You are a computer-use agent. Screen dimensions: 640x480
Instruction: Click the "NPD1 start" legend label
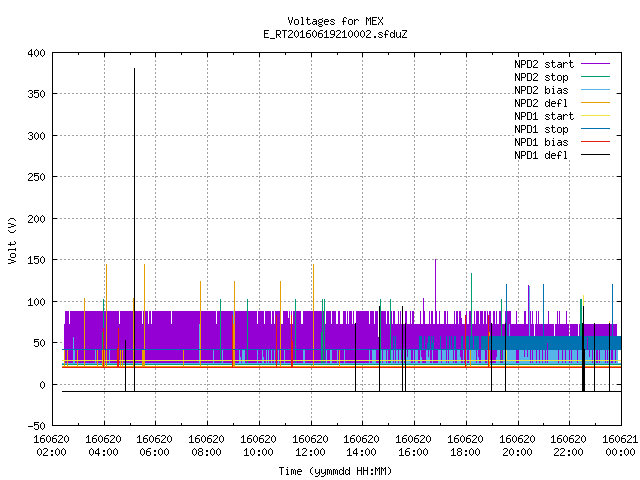tap(544, 116)
